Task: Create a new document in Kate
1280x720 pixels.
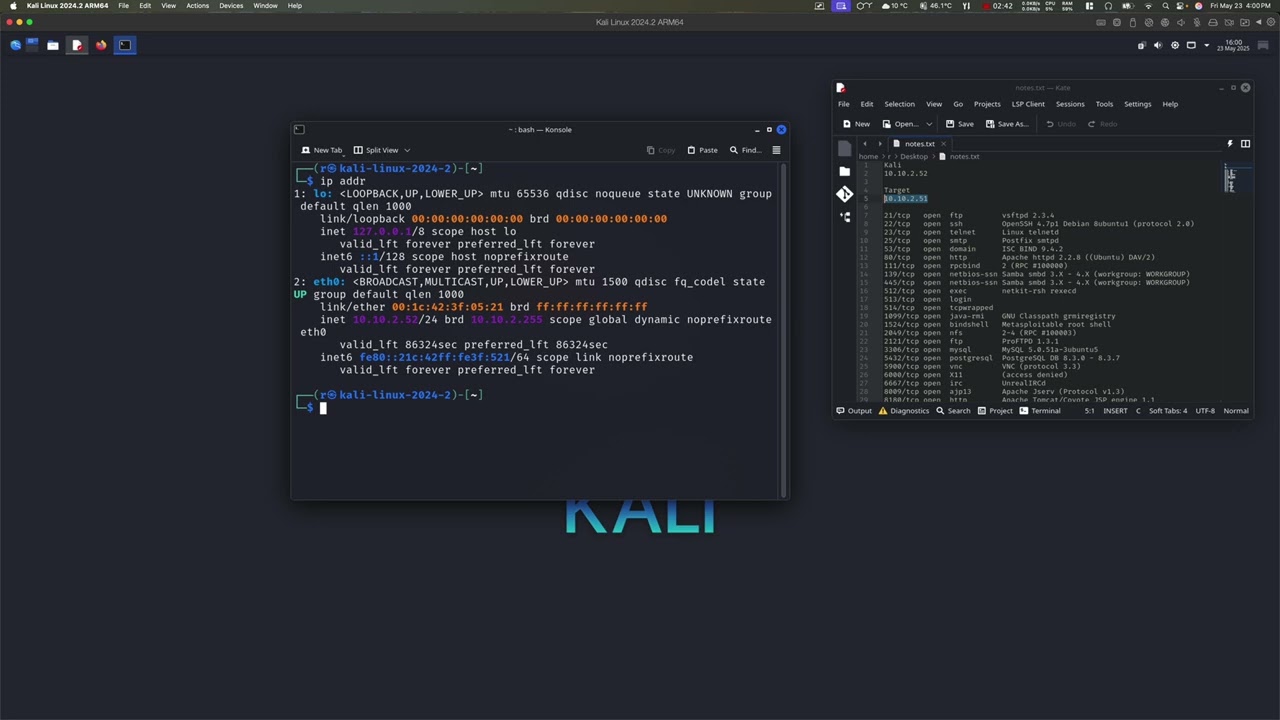Action: coord(856,124)
